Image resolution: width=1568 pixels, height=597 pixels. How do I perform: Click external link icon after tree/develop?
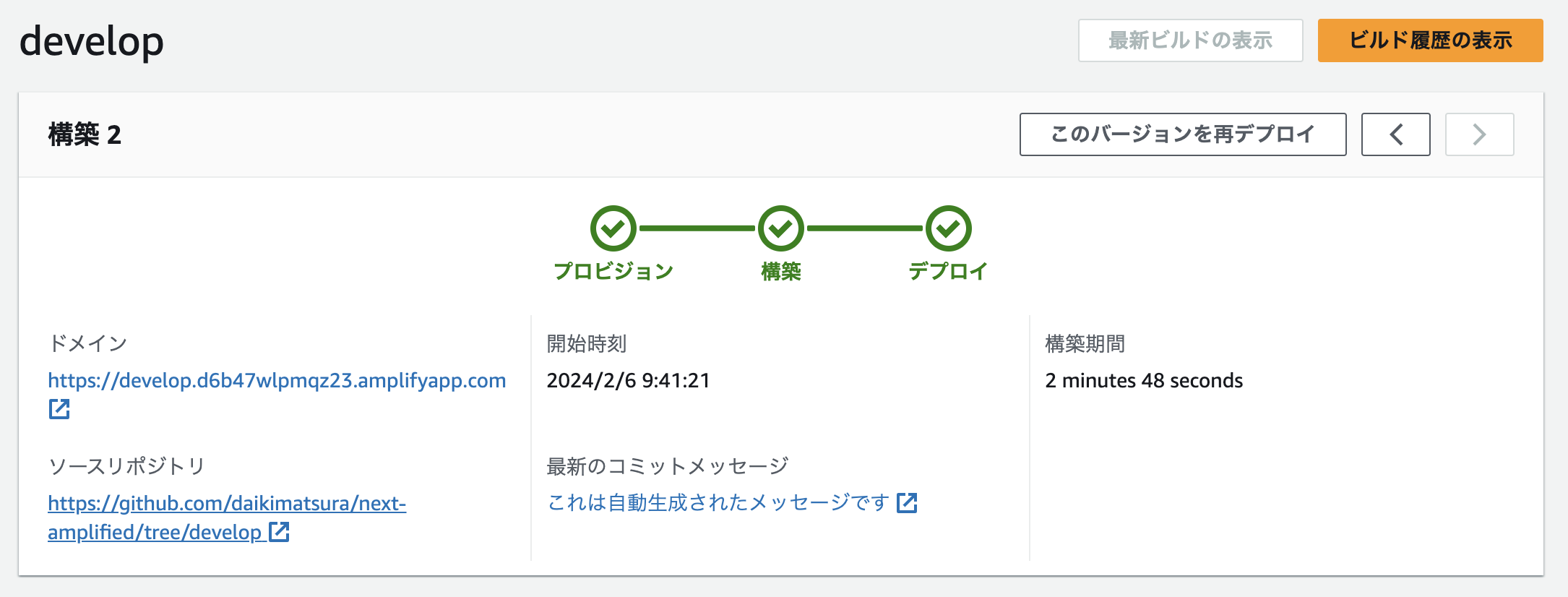click(279, 532)
